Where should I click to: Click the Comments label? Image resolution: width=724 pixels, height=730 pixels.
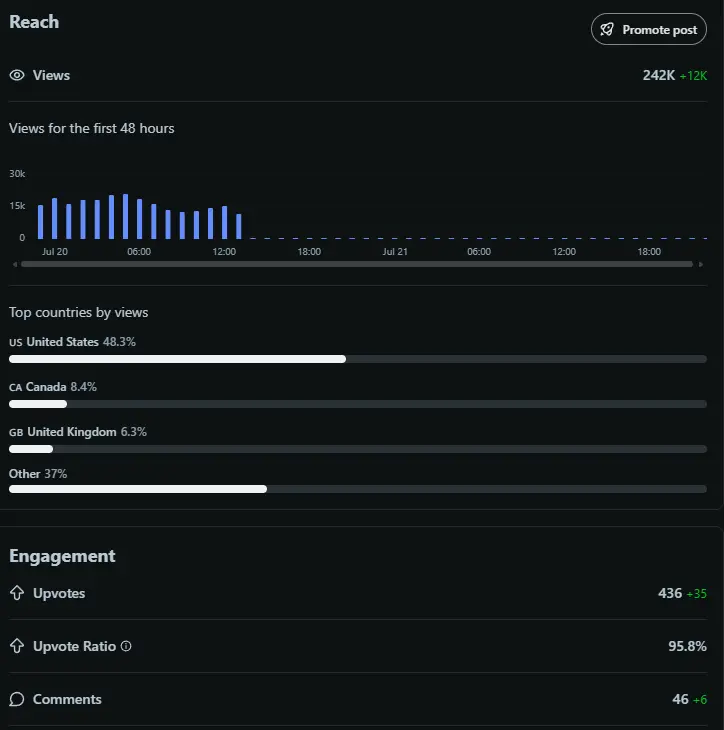[x=67, y=699]
